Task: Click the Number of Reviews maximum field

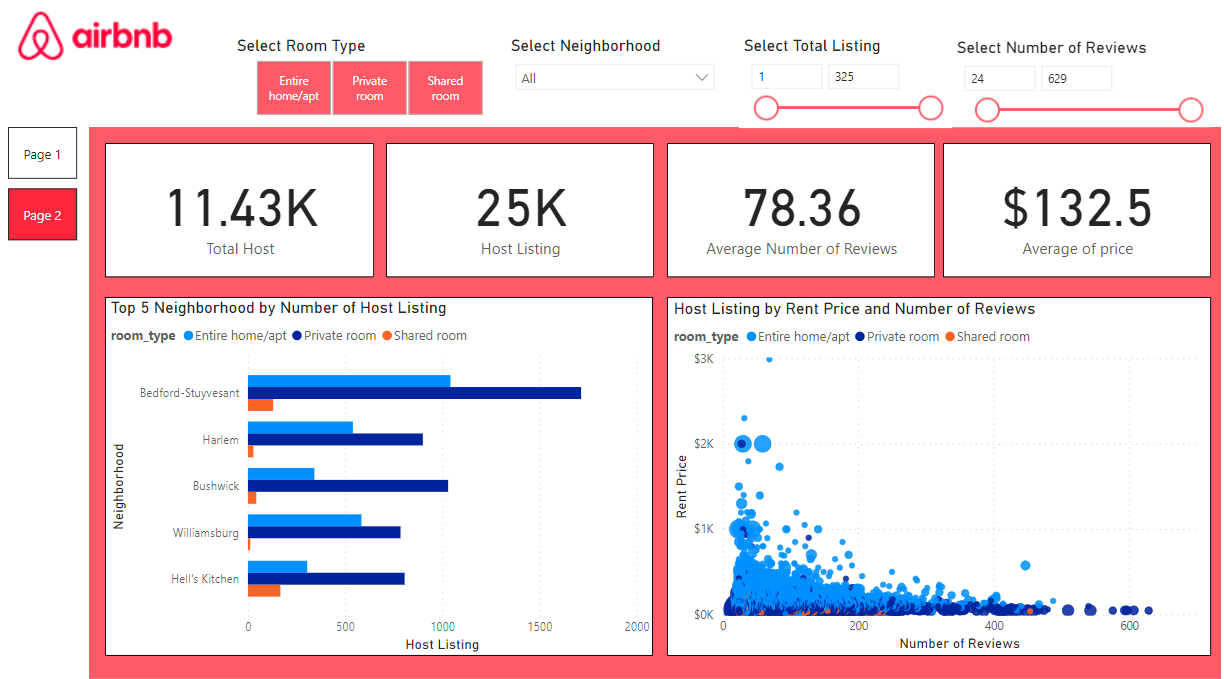Action: 1075,78
